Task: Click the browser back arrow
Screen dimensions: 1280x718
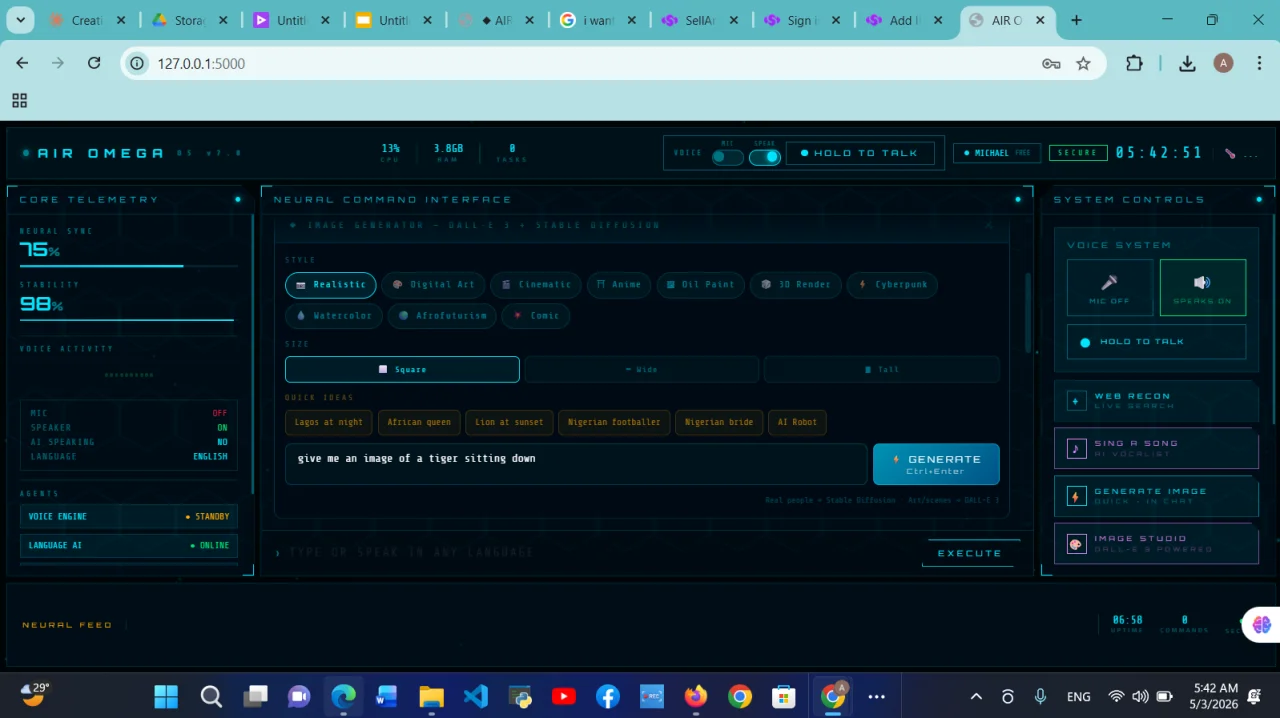Action: tap(22, 63)
